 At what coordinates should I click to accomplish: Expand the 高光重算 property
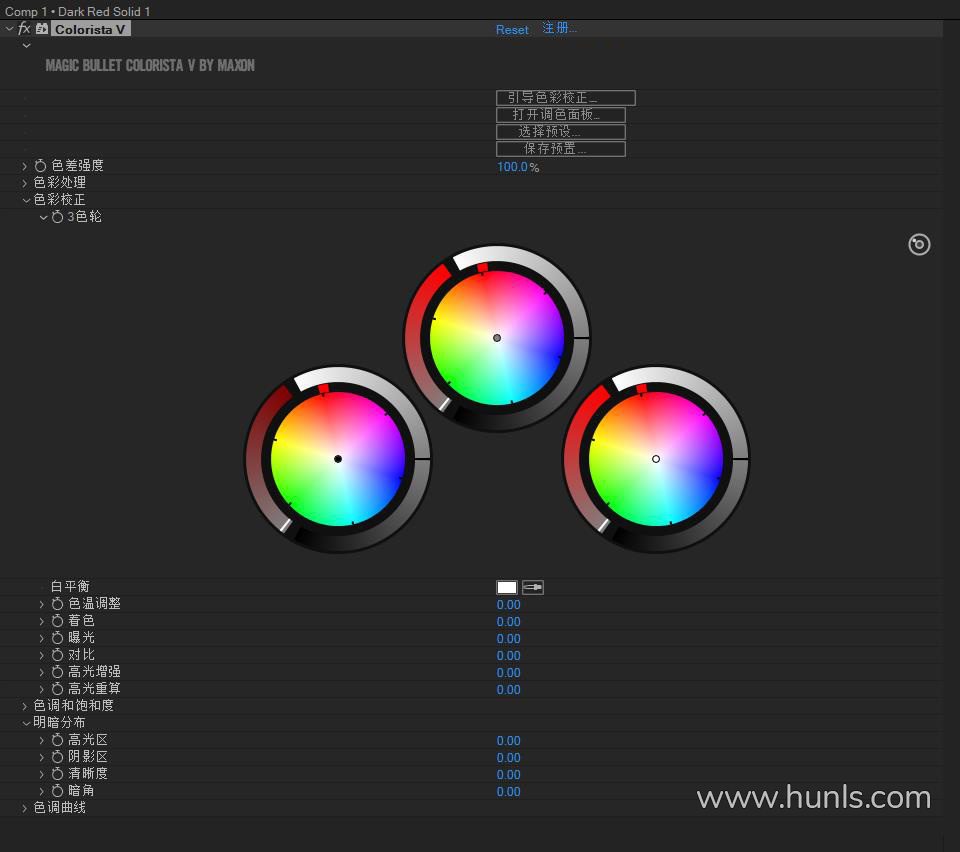(42, 689)
